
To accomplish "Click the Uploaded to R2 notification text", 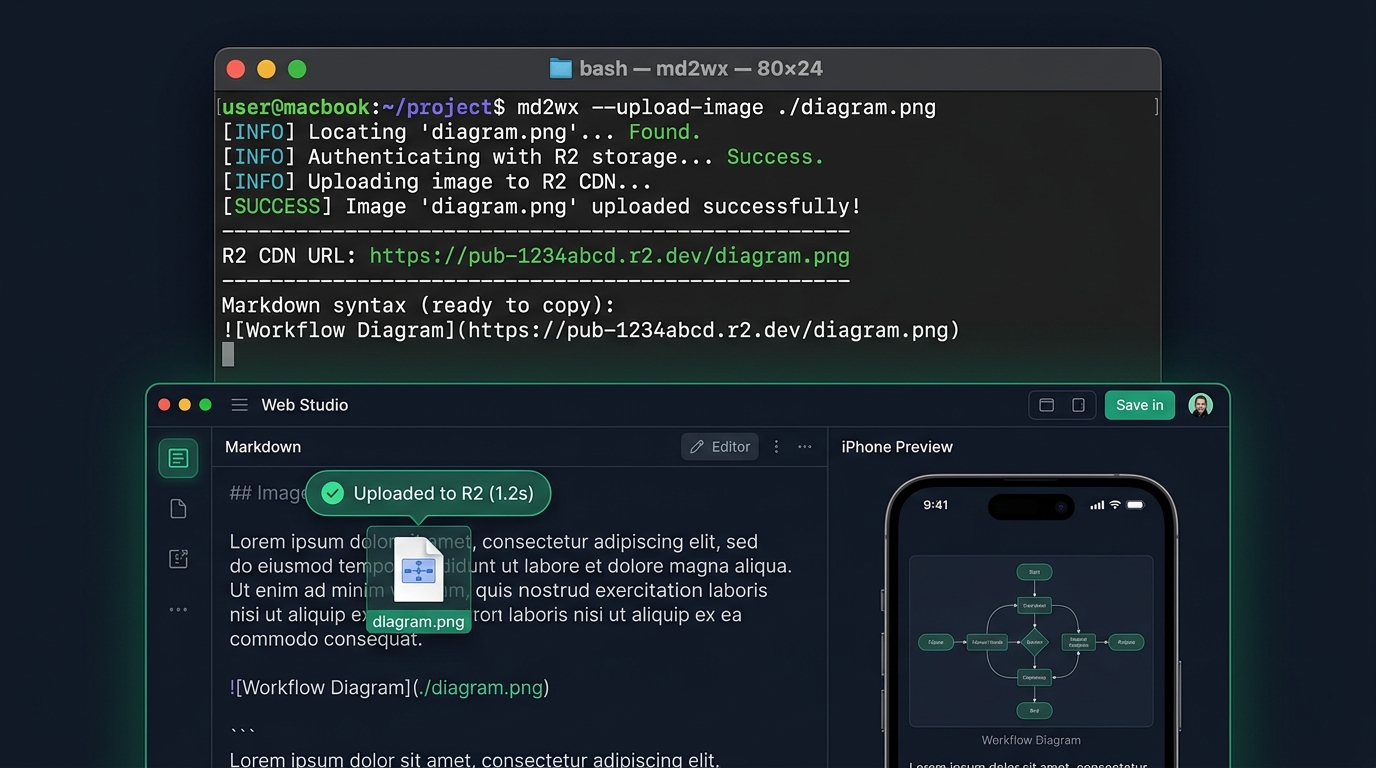I will (443, 493).
